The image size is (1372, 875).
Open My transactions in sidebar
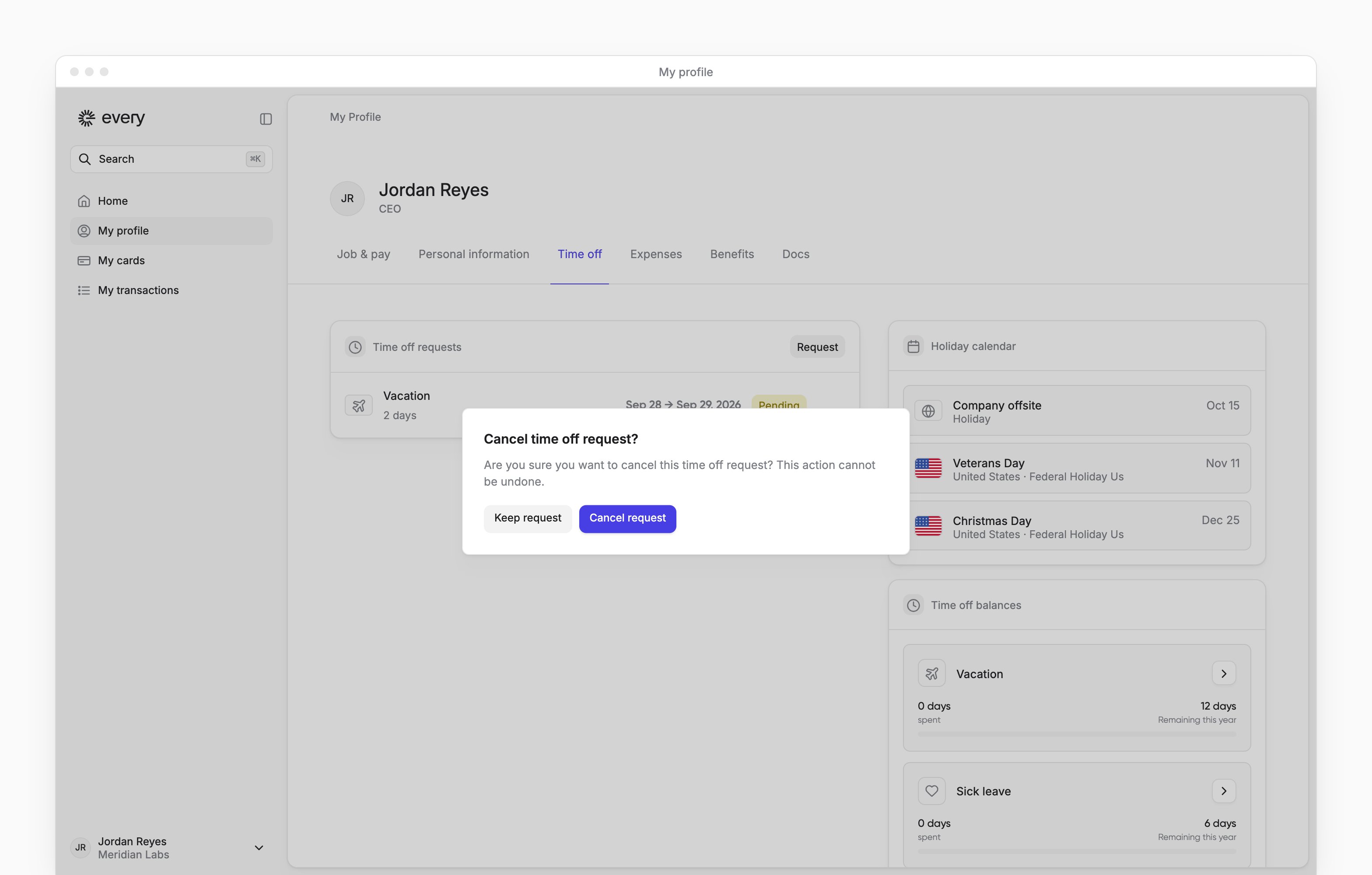click(x=171, y=290)
